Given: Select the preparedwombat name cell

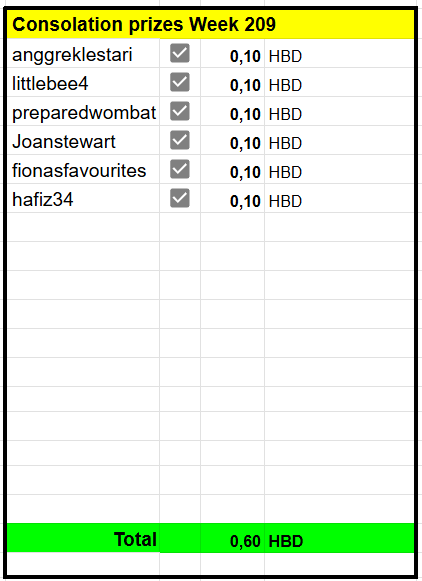Looking at the screenshot, I should tap(83, 111).
